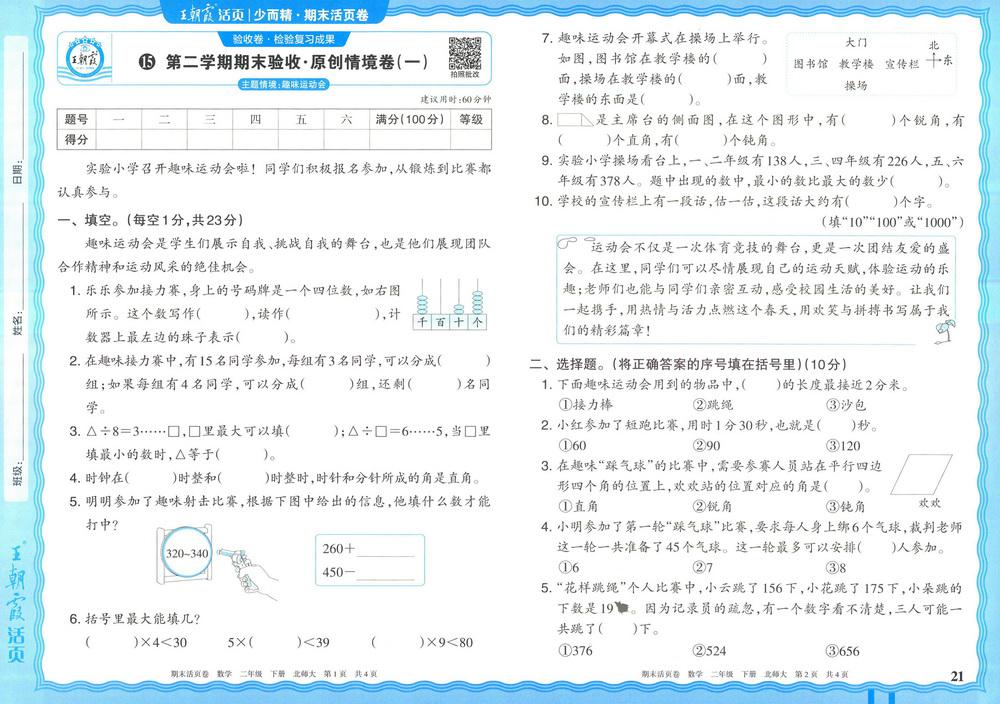Click the 千 label under the abacus
This screenshot has width=1000, height=704.
[x=422, y=322]
